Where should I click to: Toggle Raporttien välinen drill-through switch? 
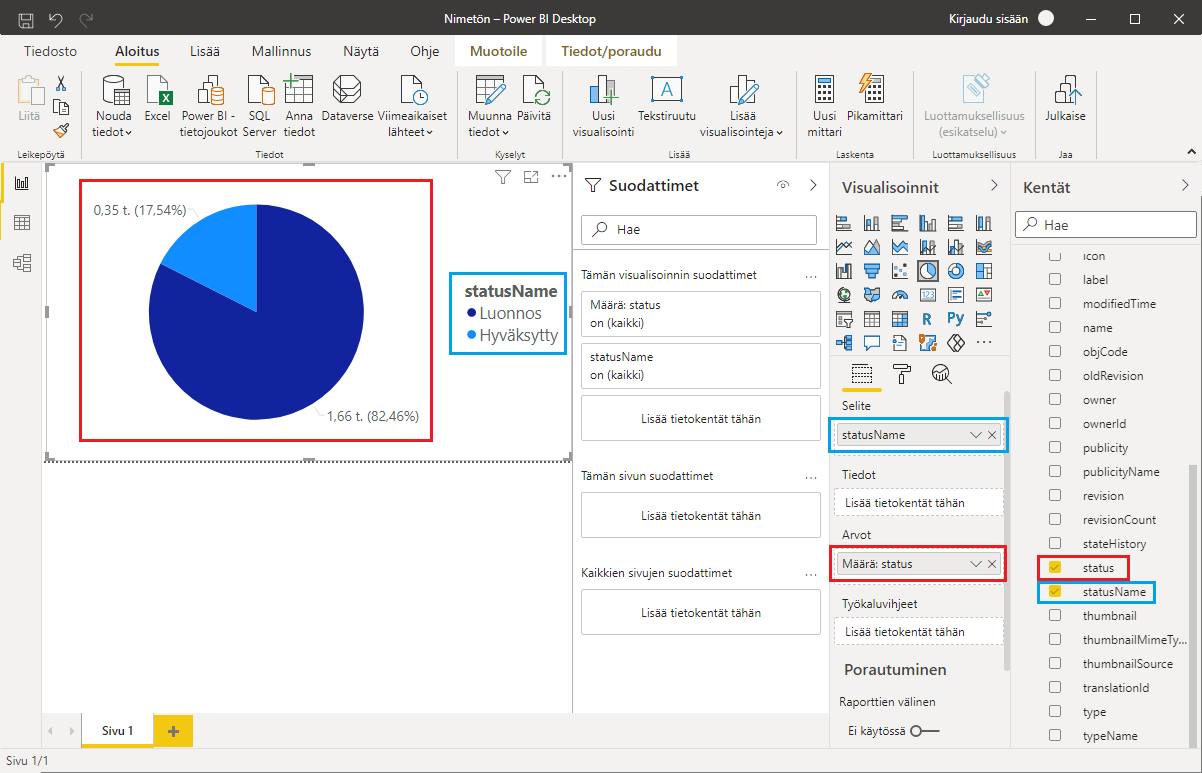(x=924, y=731)
